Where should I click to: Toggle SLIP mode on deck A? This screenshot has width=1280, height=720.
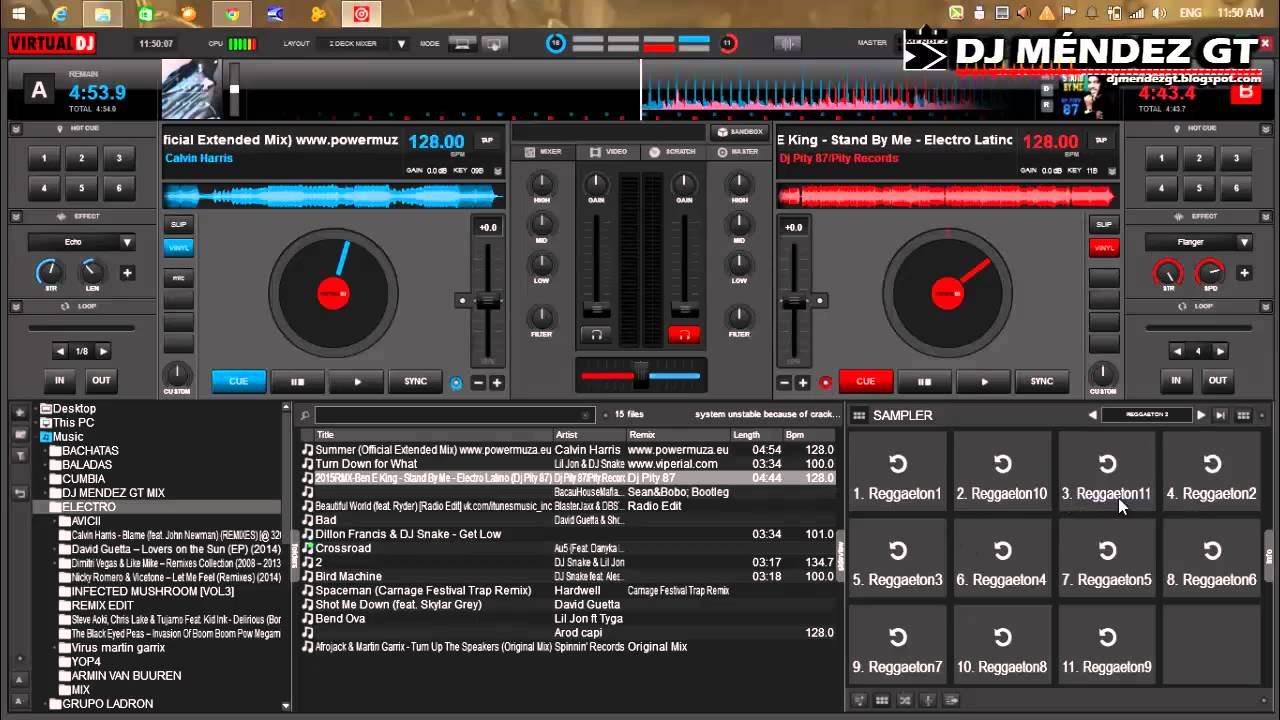tap(178, 225)
